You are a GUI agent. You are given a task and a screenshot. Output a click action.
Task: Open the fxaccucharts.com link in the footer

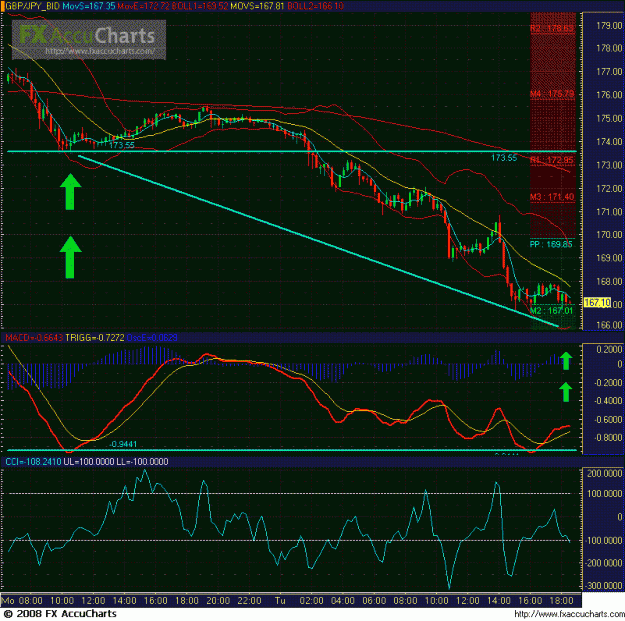(x=569, y=614)
